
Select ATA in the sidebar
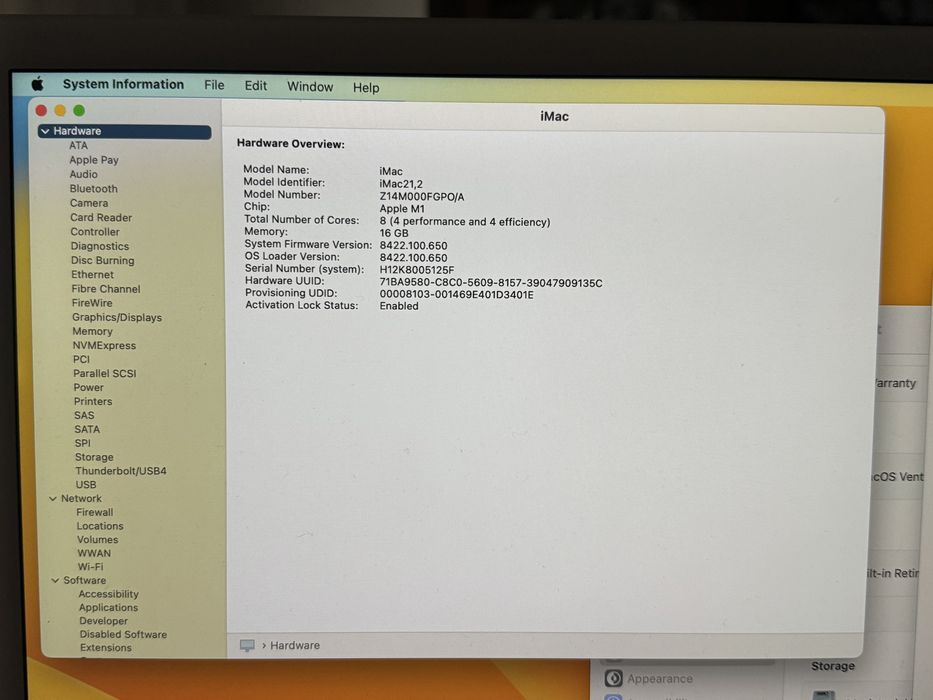pos(79,146)
